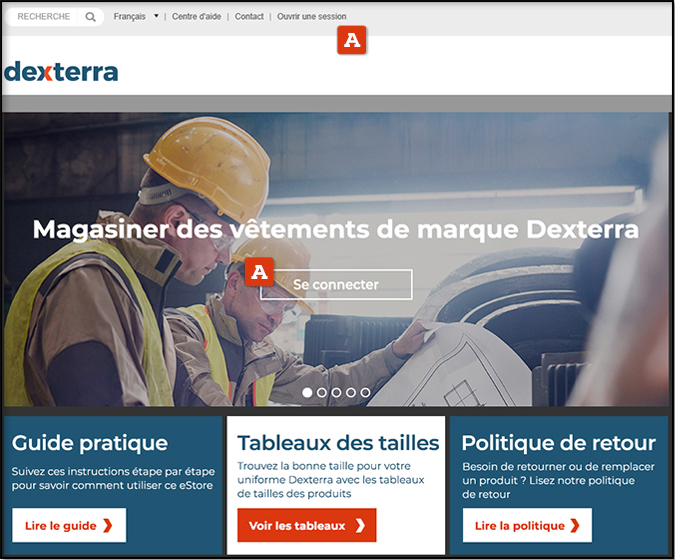The width and height of the screenshot is (675, 560).
Task: Open the Centre d'aide link
Action: [196, 17]
